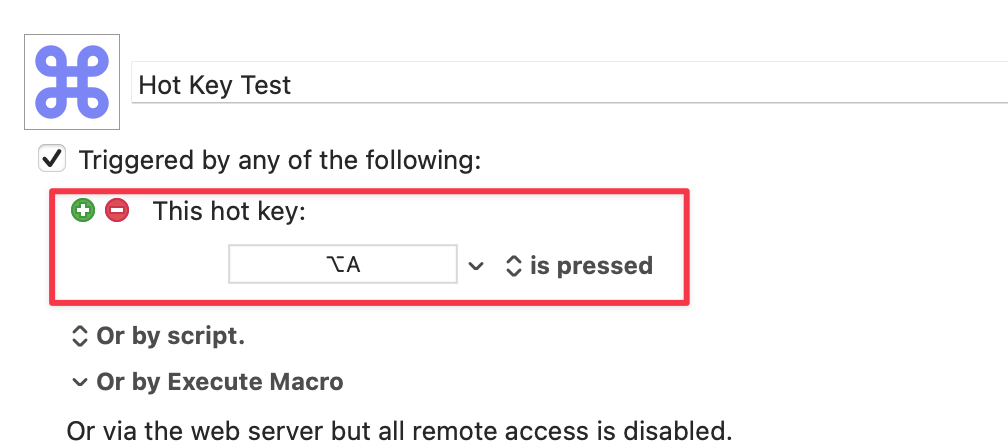The width and height of the screenshot is (1008, 448).
Task: Click chevron icon beside 'Or by Execute Macro'
Action: (79, 382)
